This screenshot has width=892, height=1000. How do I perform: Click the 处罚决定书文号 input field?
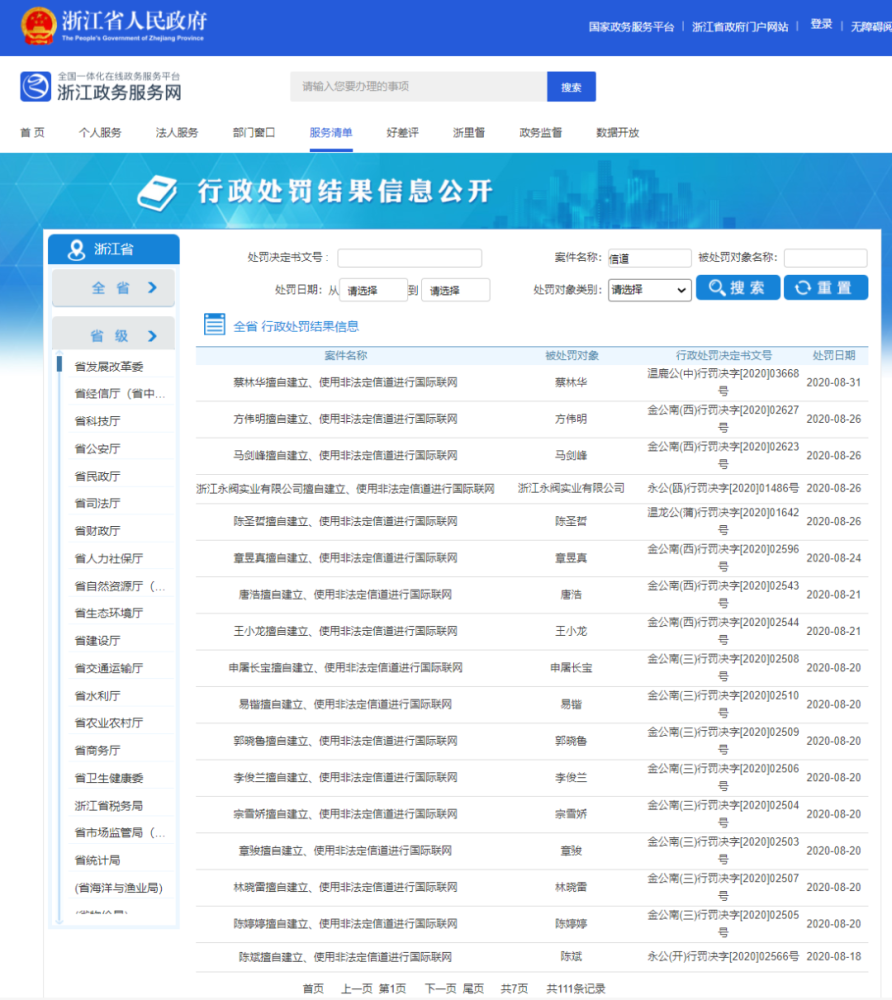409,258
